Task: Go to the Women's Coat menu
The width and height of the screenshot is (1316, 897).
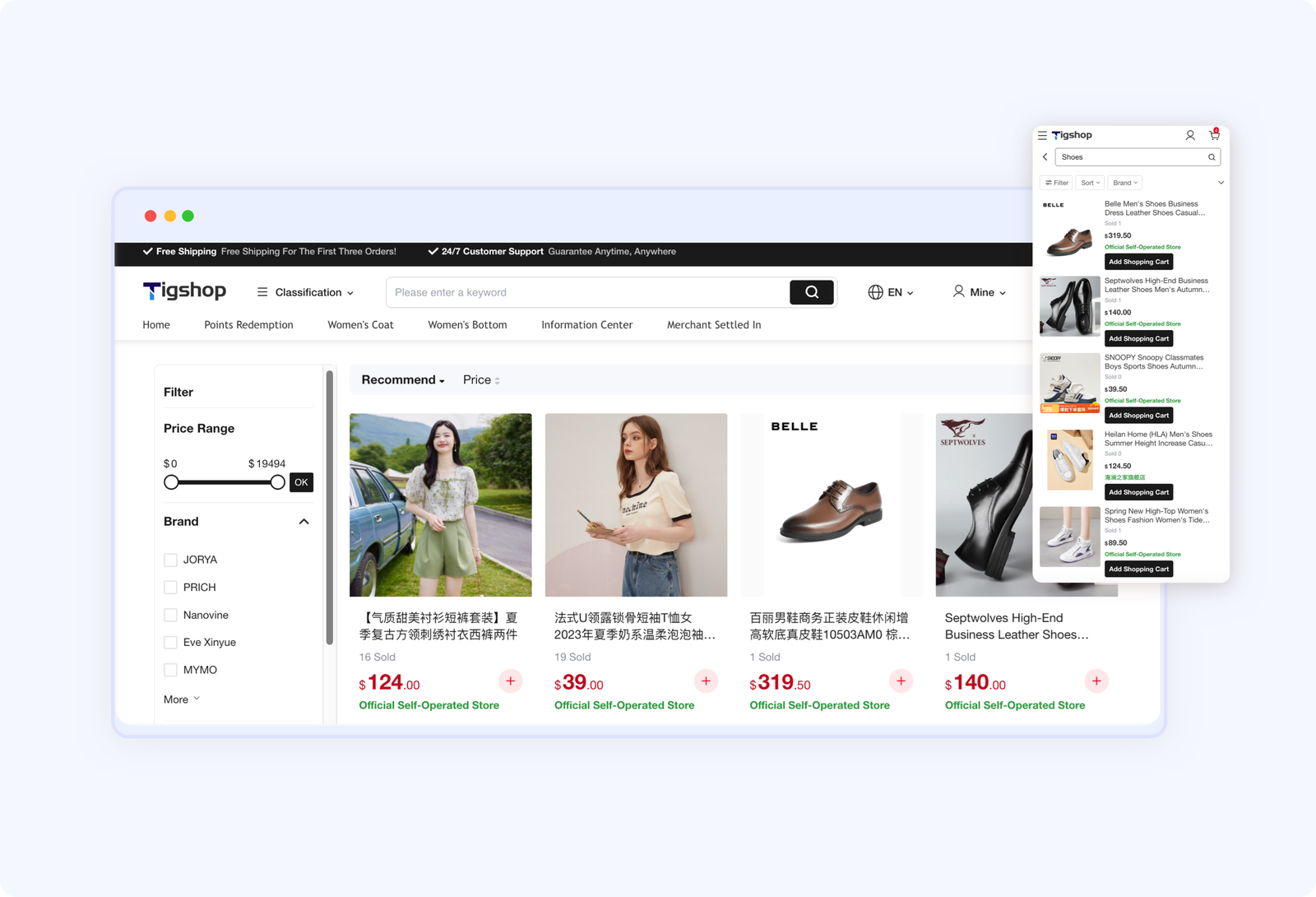Action: click(x=360, y=325)
